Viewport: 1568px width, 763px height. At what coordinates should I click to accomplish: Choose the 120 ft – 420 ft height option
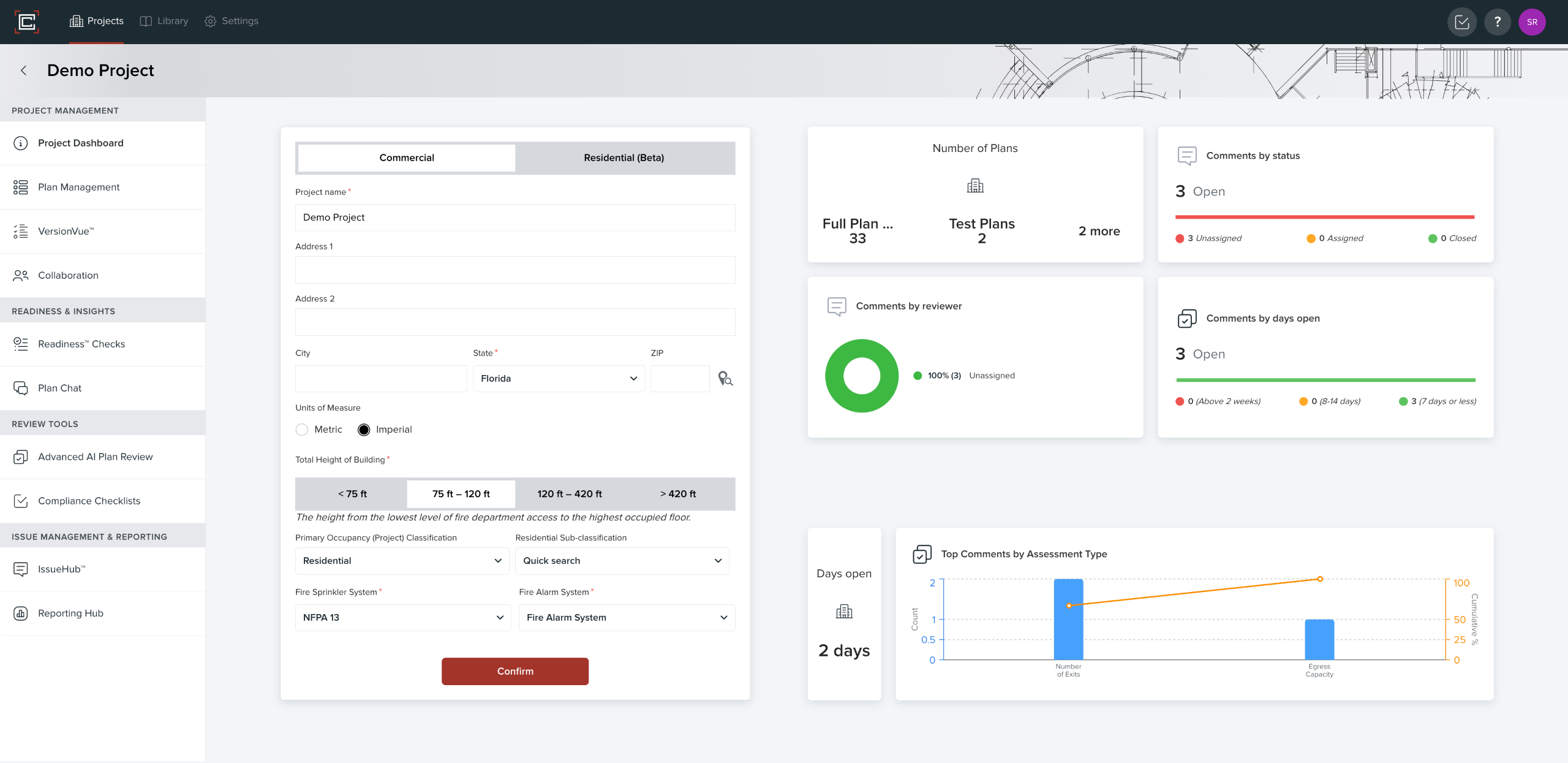569,494
